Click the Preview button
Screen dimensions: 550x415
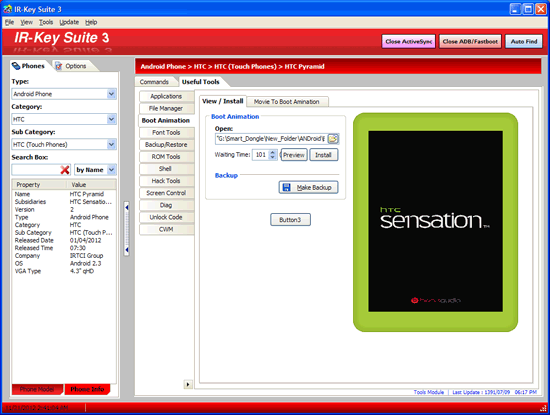click(294, 155)
